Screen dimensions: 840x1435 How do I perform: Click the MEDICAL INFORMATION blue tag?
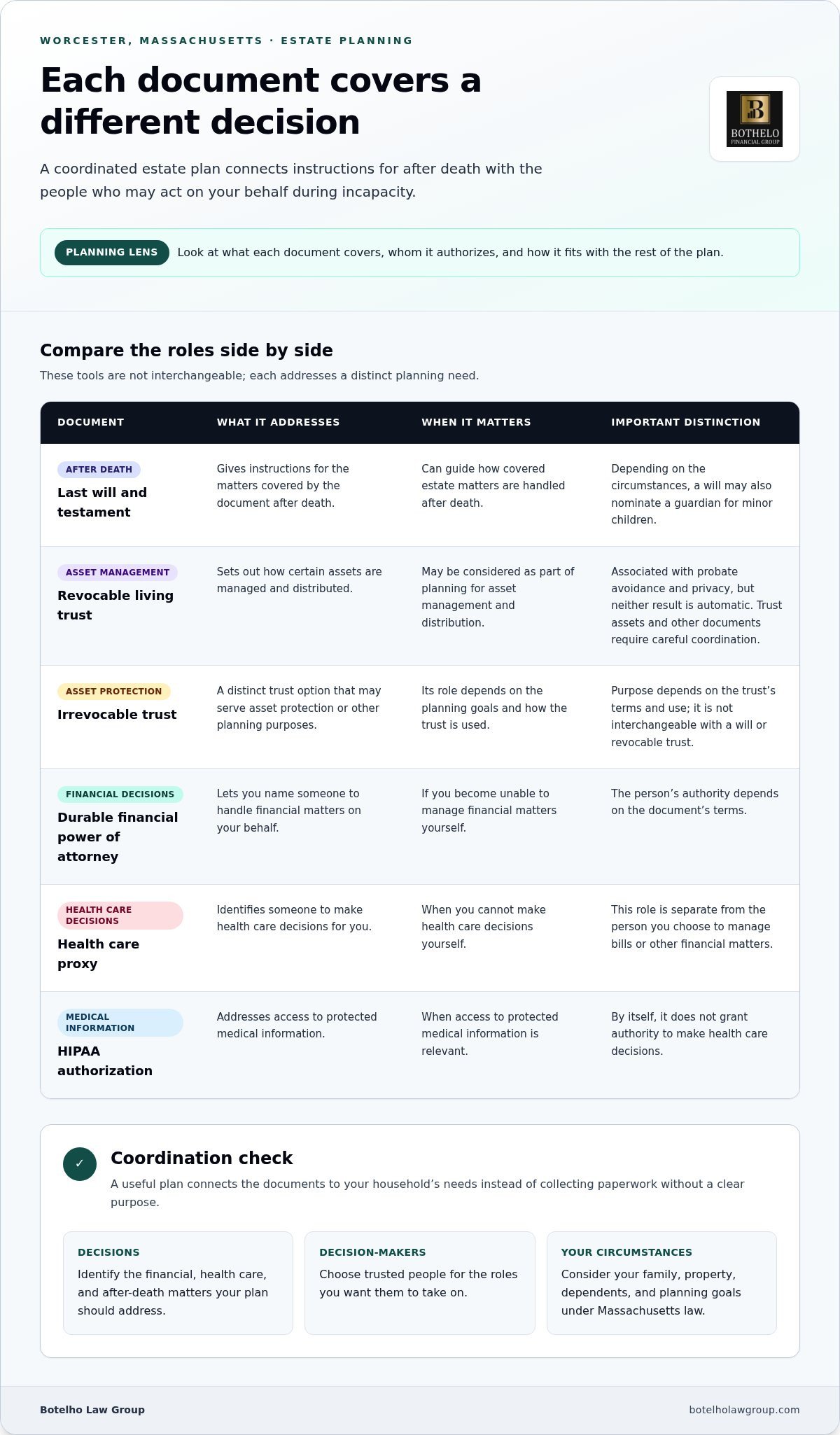point(120,1023)
